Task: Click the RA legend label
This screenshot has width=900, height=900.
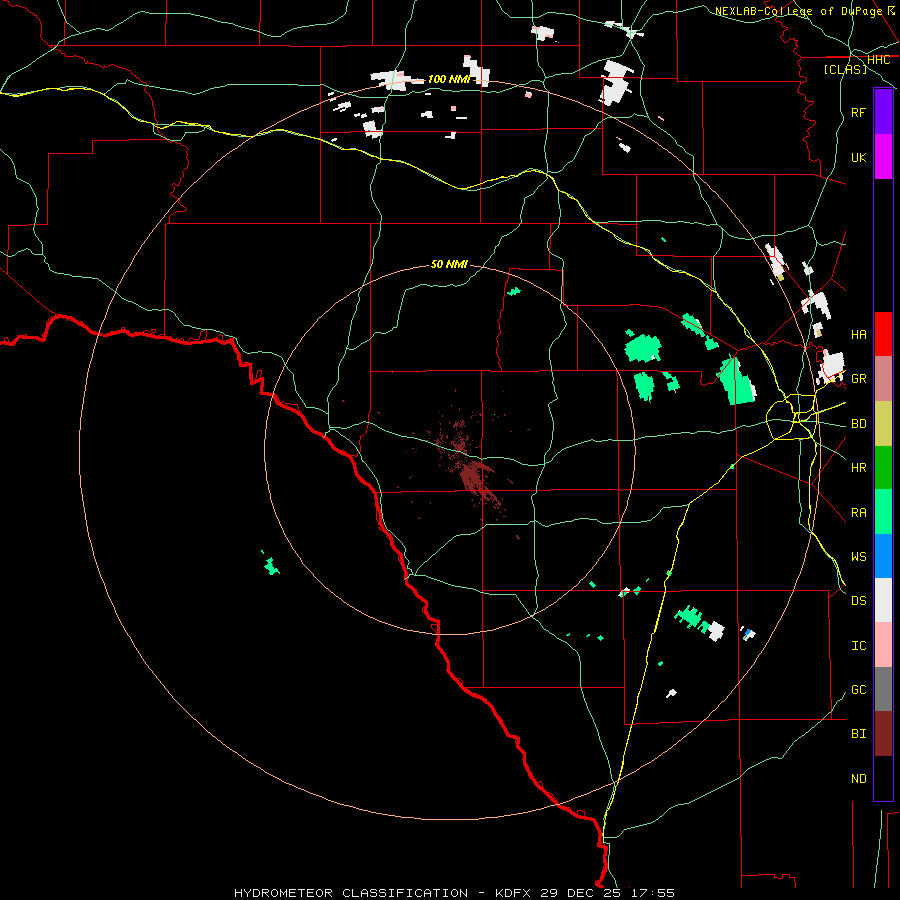Action: point(859,513)
